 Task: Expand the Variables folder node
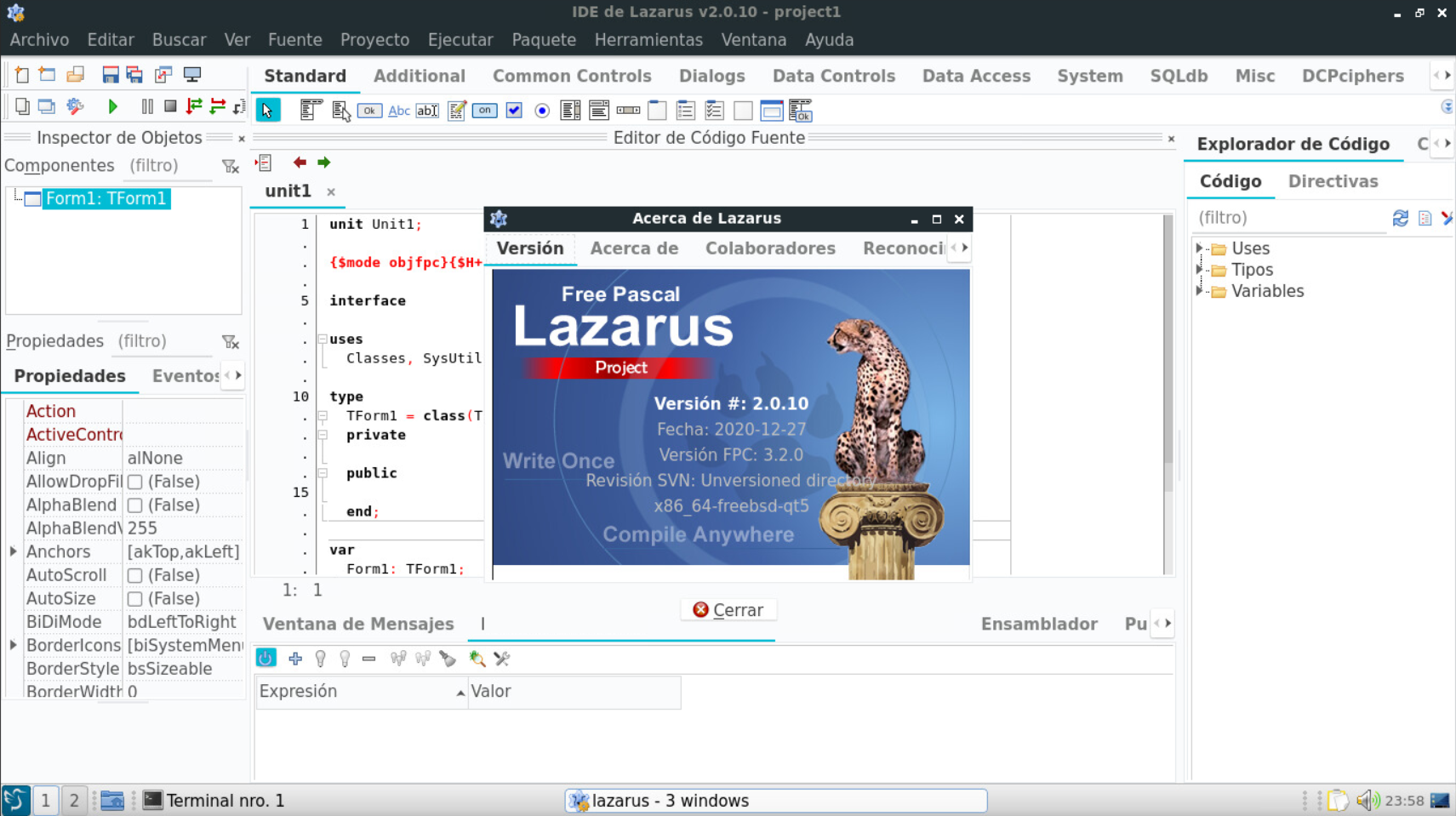click(x=1199, y=290)
